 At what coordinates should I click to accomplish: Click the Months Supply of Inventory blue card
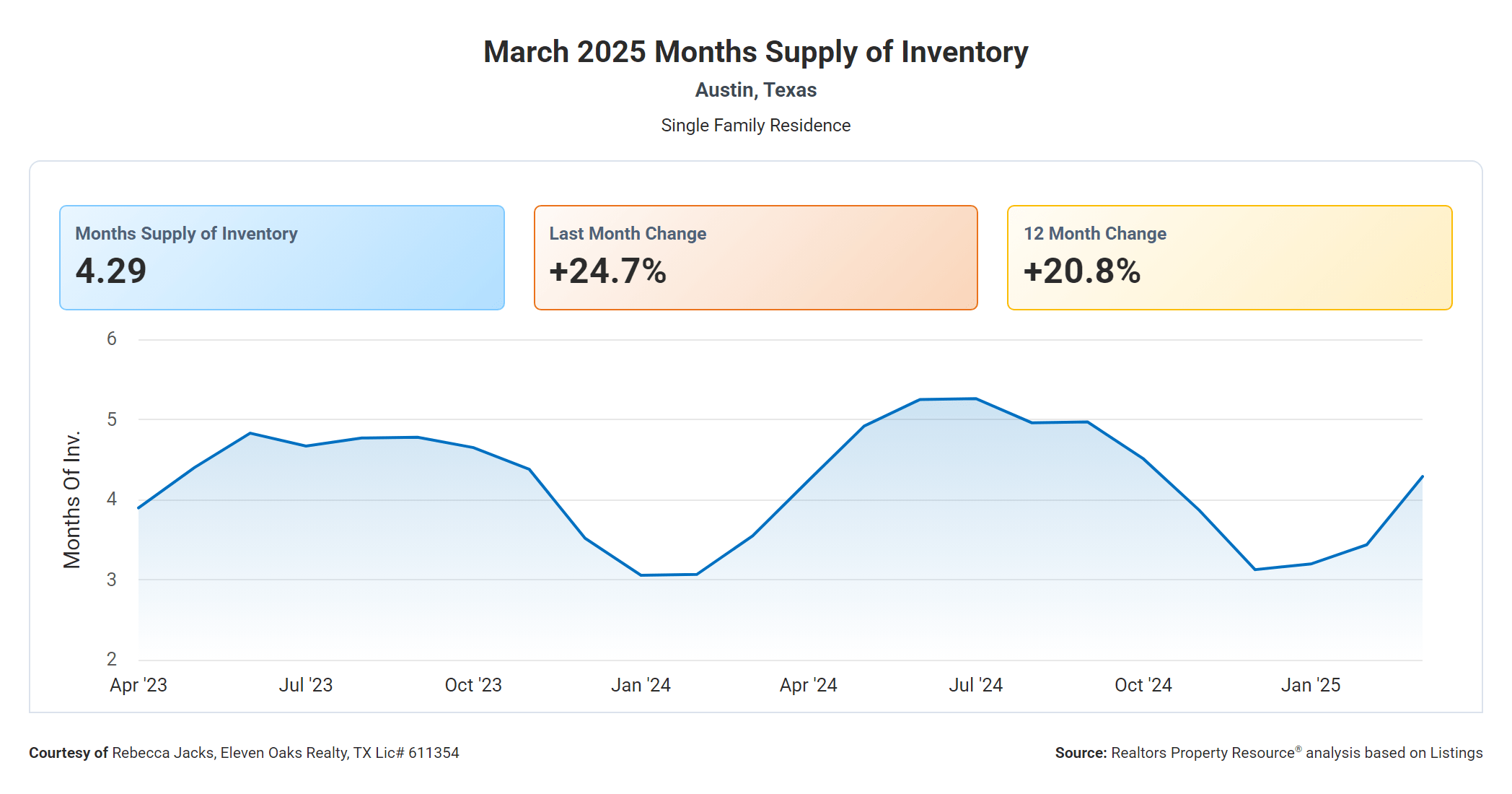pos(281,258)
